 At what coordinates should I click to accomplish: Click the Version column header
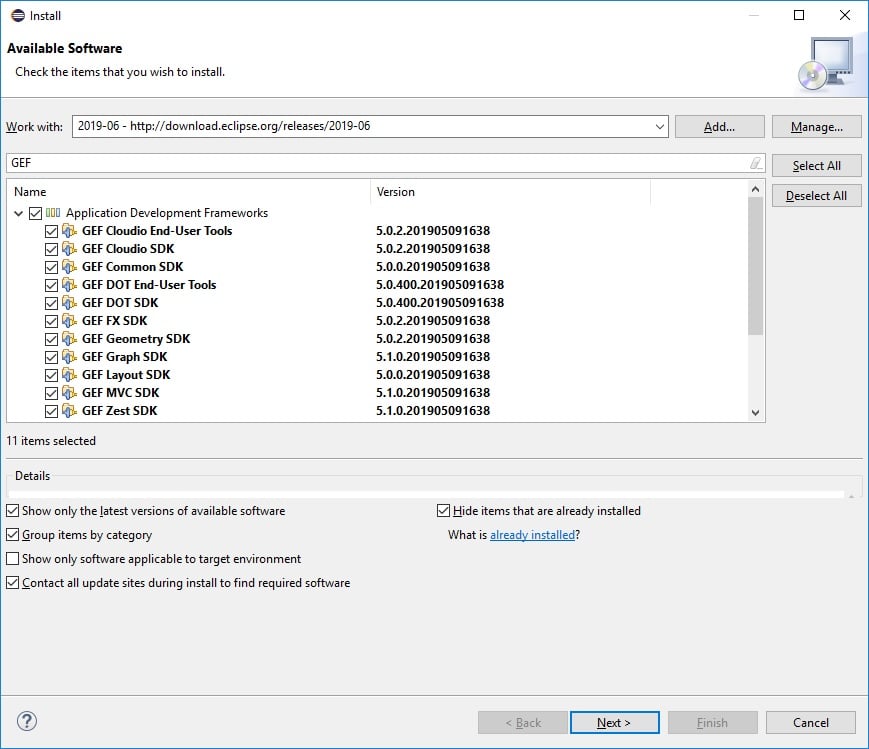510,192
